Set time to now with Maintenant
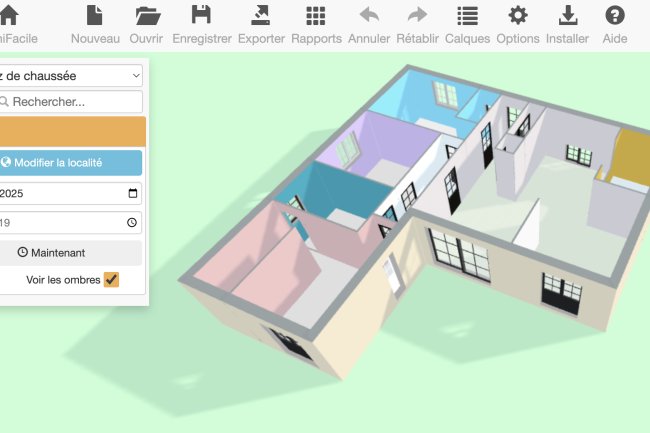The width and height of the screenshot is (650, 433). tap(70, 253)
